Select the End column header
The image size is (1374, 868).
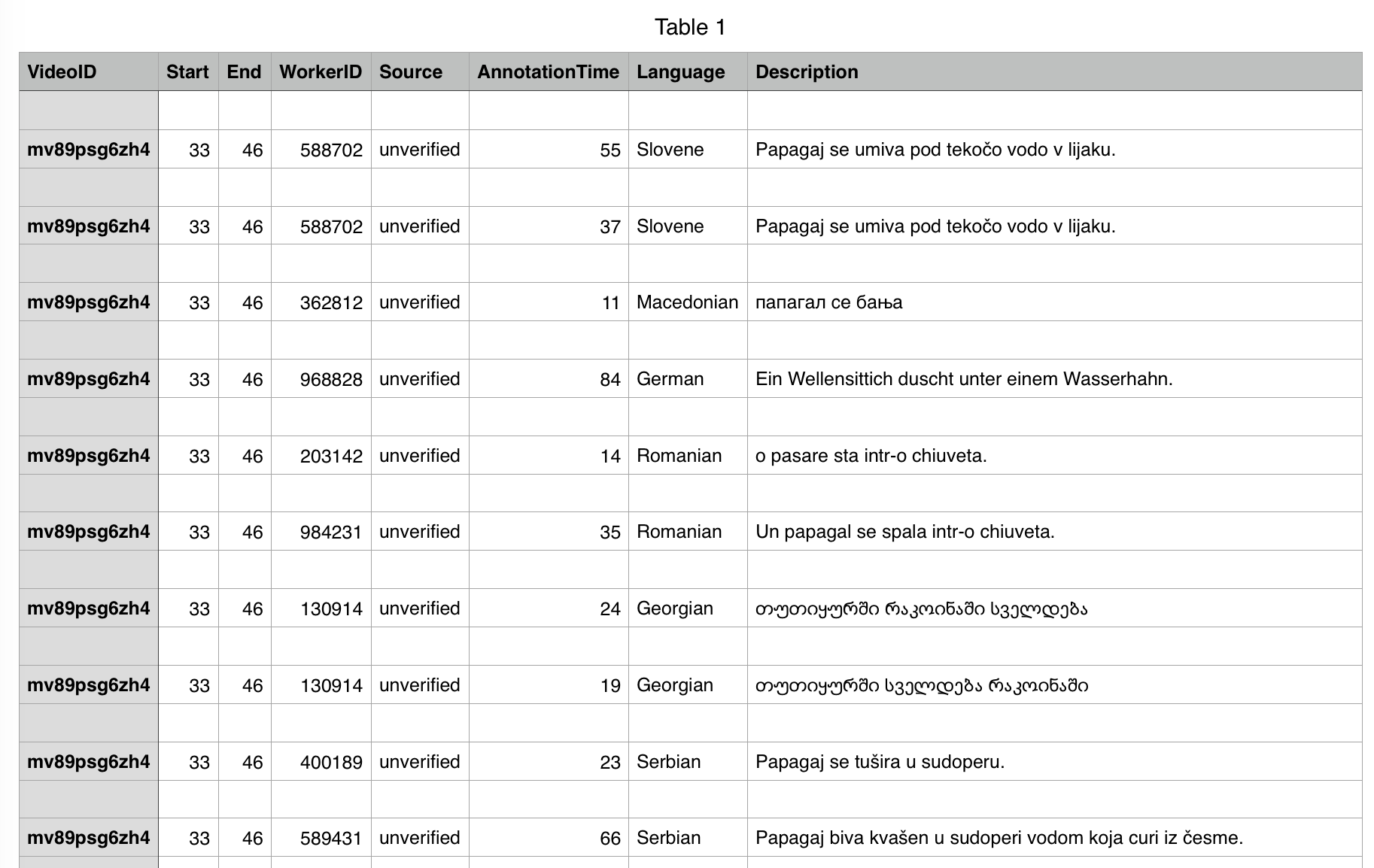click(x=245, y=71)
